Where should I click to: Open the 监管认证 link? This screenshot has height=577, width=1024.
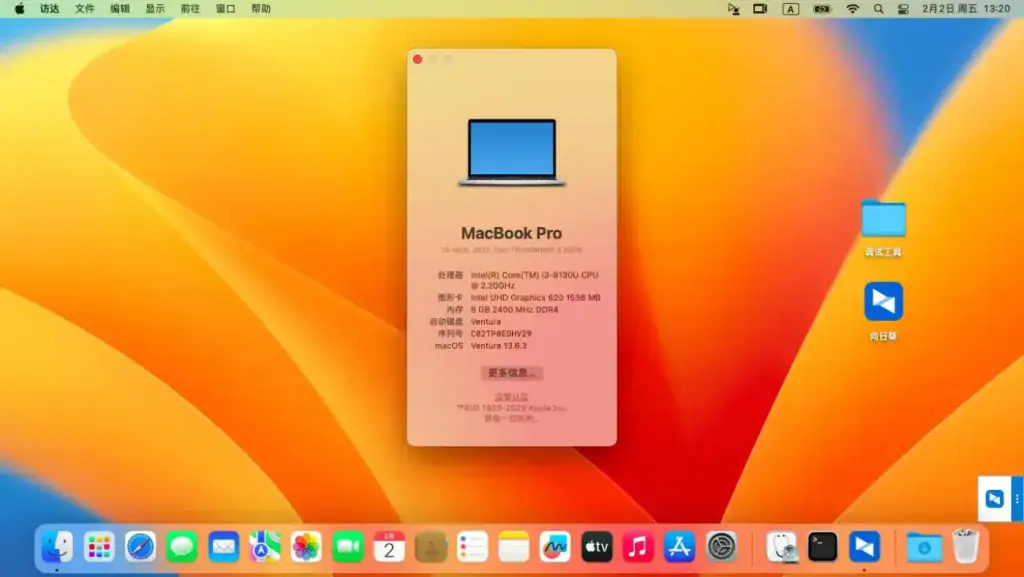[511, 396]
